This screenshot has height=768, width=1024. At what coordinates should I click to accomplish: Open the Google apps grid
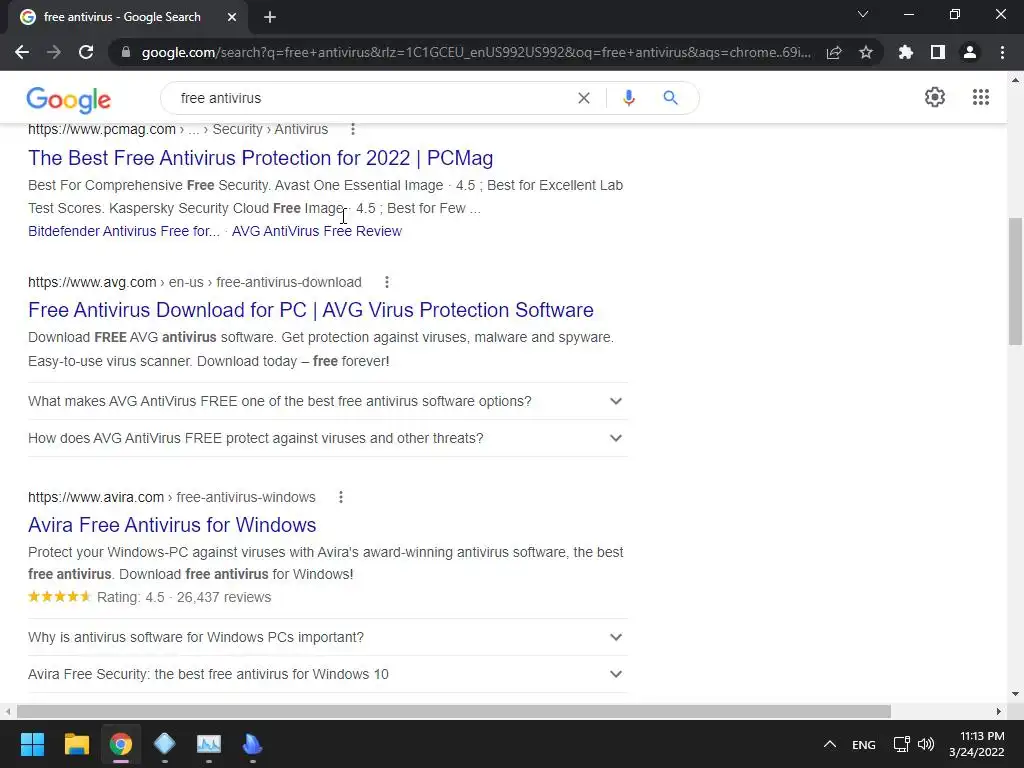[x=981, y=97]
